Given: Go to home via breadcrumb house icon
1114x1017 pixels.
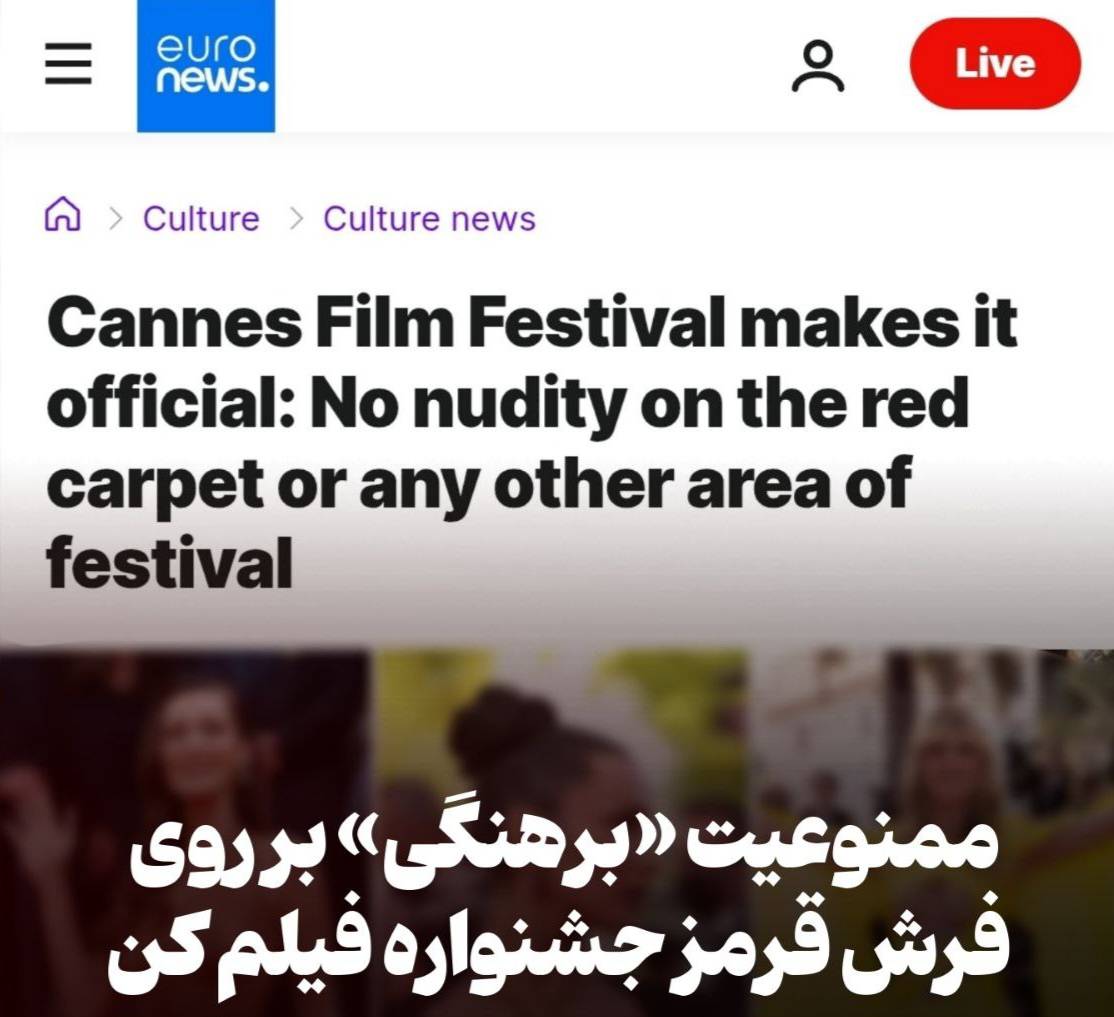Looking at the screenshot, I should click(63, 214).
